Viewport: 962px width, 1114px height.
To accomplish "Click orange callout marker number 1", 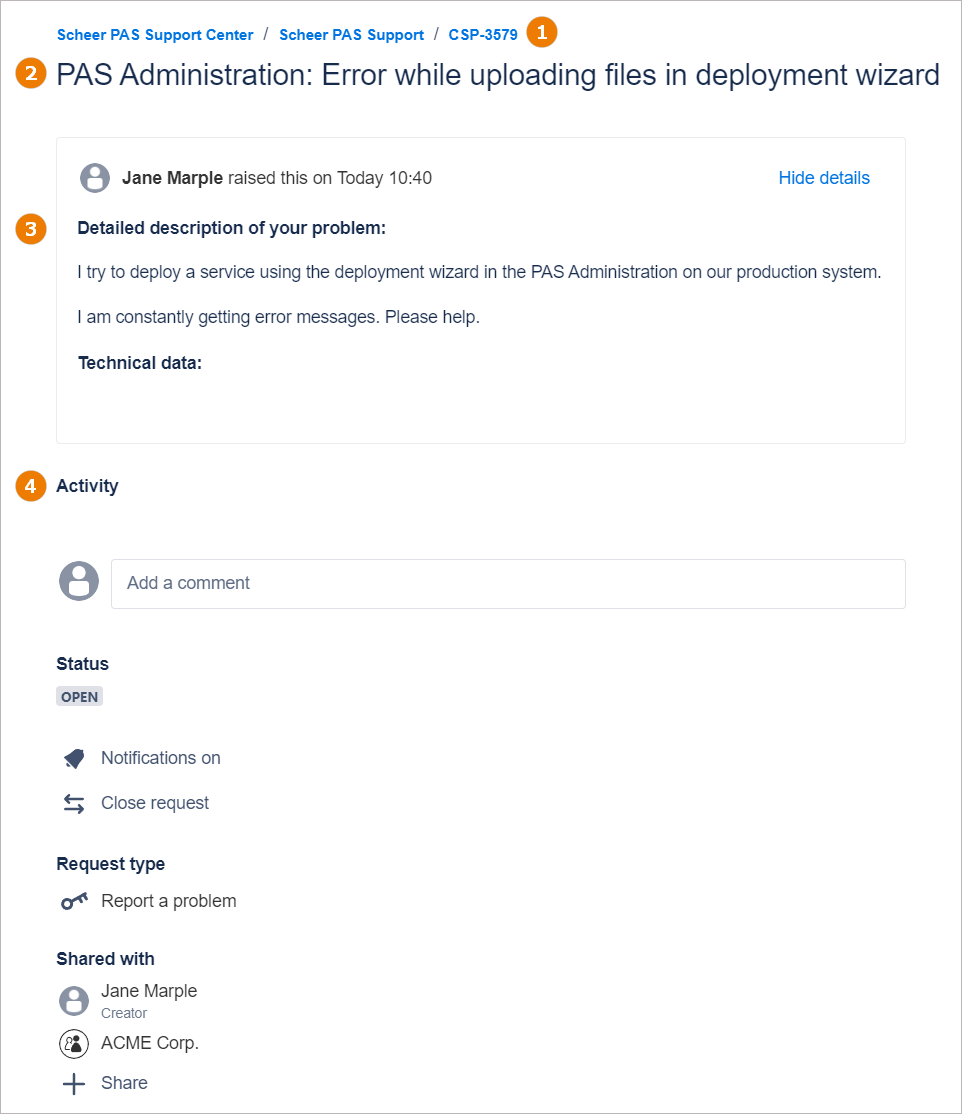I will (542, 32).
